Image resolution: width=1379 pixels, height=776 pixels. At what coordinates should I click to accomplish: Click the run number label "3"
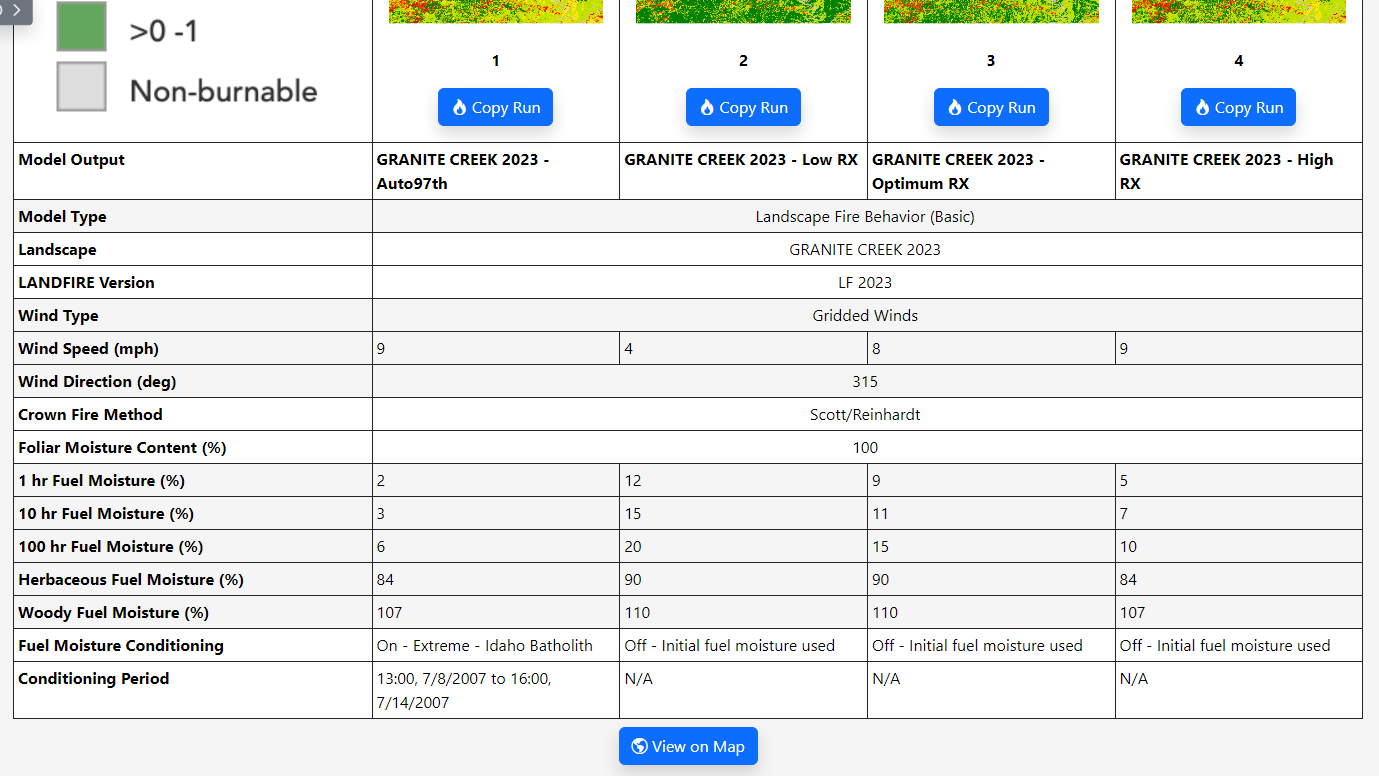991,60
